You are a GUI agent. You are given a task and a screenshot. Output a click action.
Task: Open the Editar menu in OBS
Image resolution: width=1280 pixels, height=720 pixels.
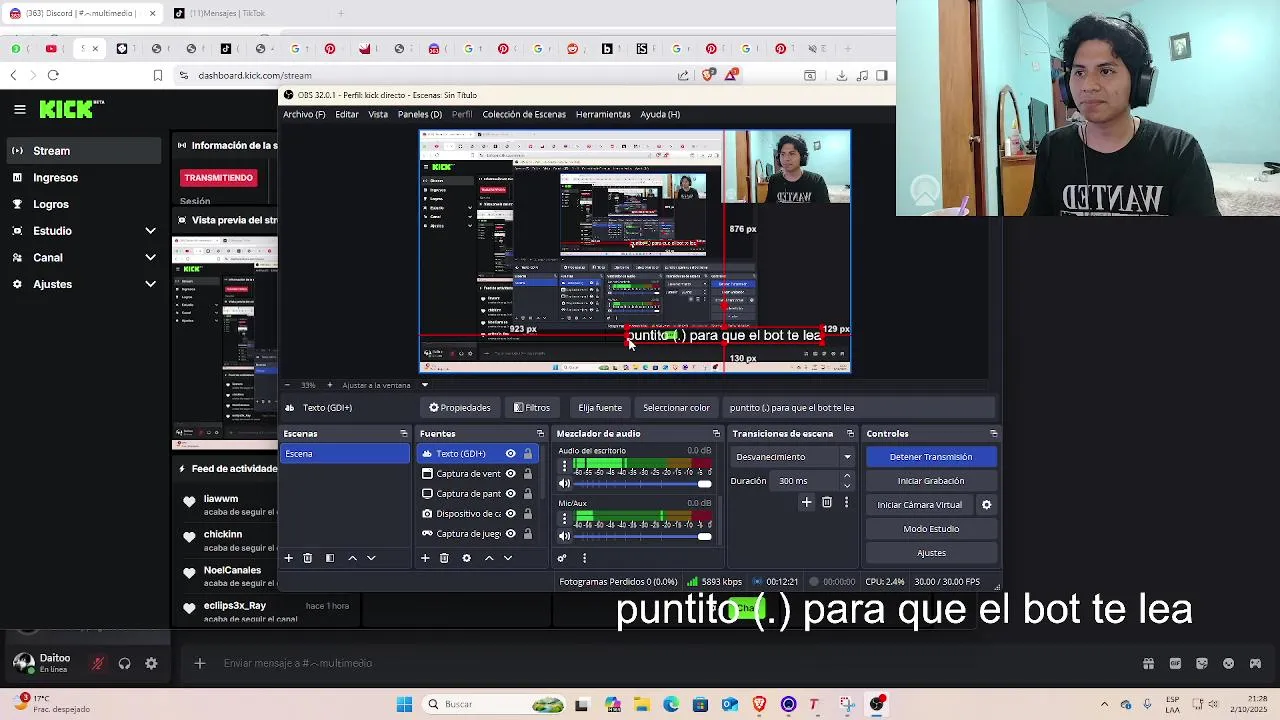pos(347,114)
